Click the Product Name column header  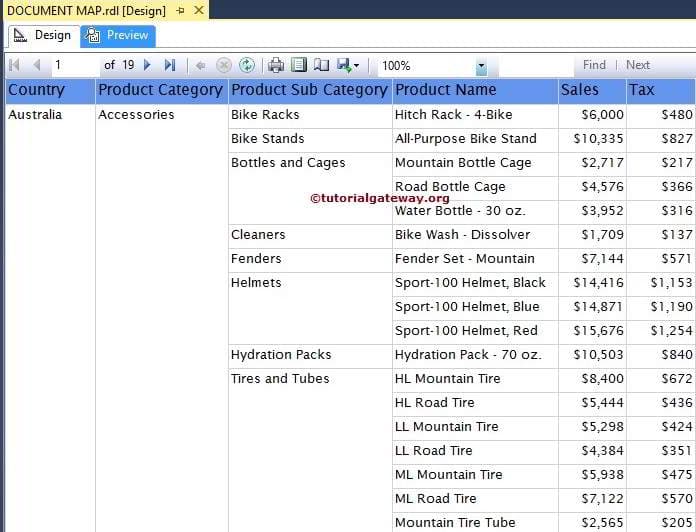pos(475,91)
